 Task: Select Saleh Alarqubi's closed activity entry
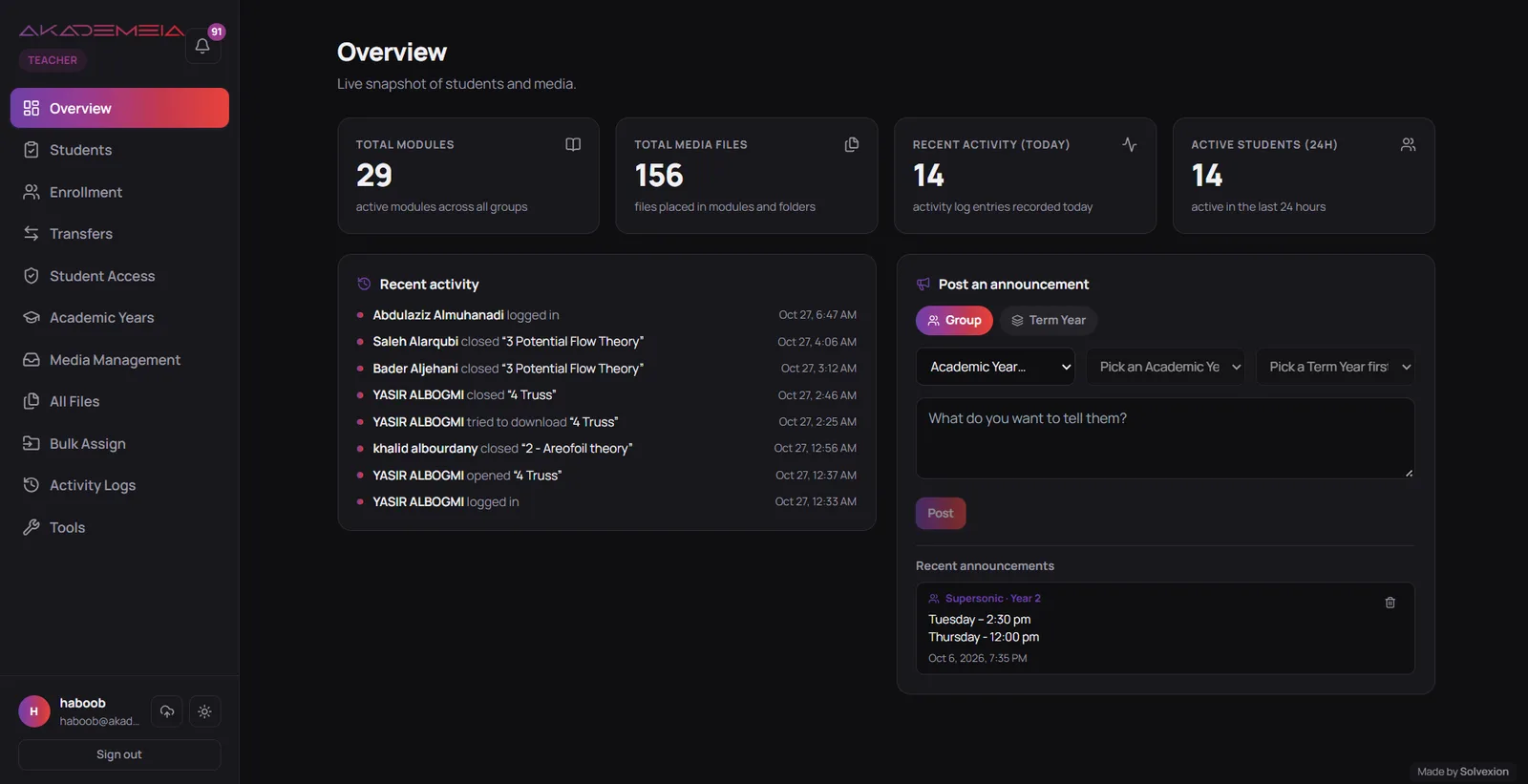pos(606,342)
